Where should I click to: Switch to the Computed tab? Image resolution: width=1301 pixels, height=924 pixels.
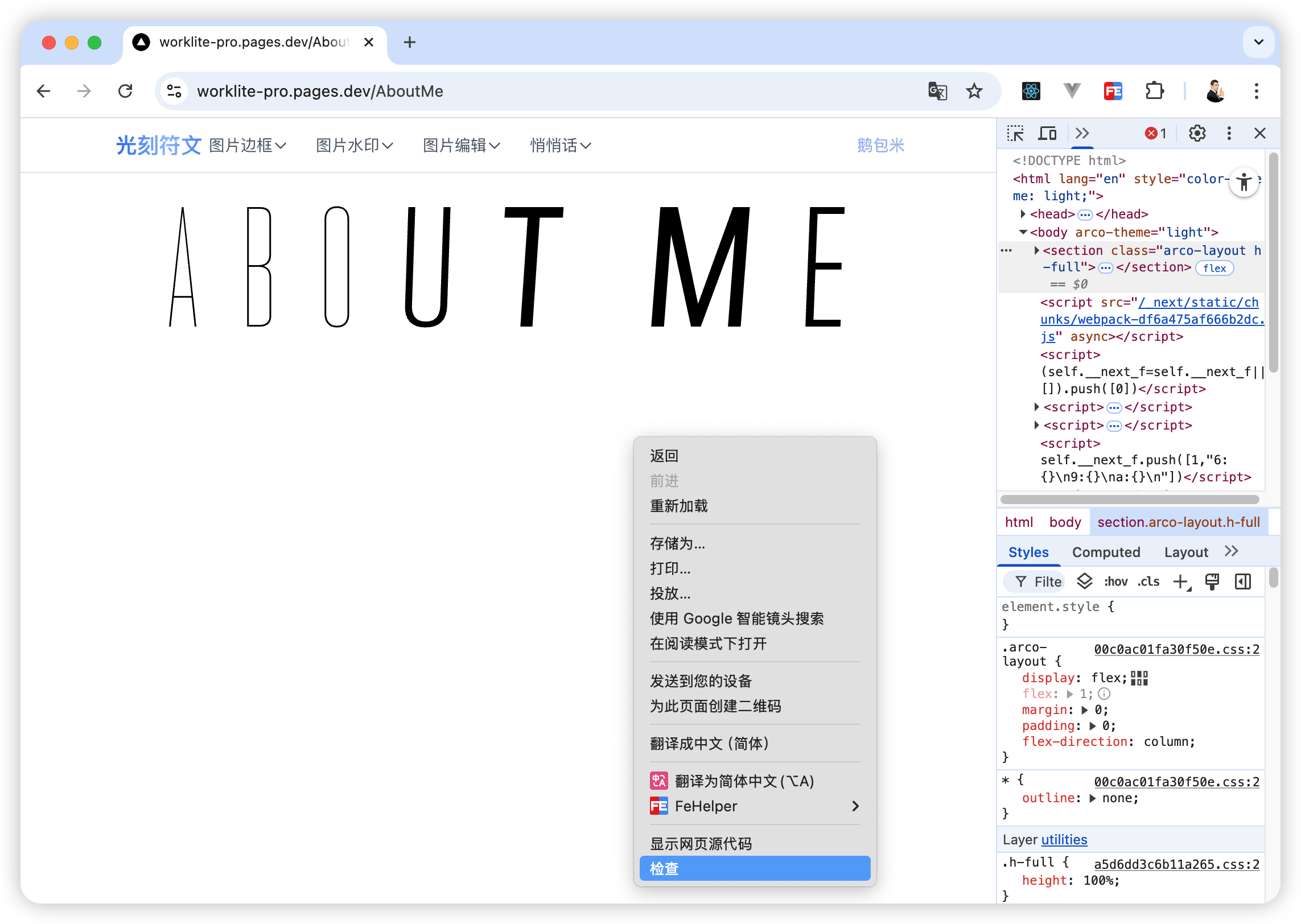1106,552
